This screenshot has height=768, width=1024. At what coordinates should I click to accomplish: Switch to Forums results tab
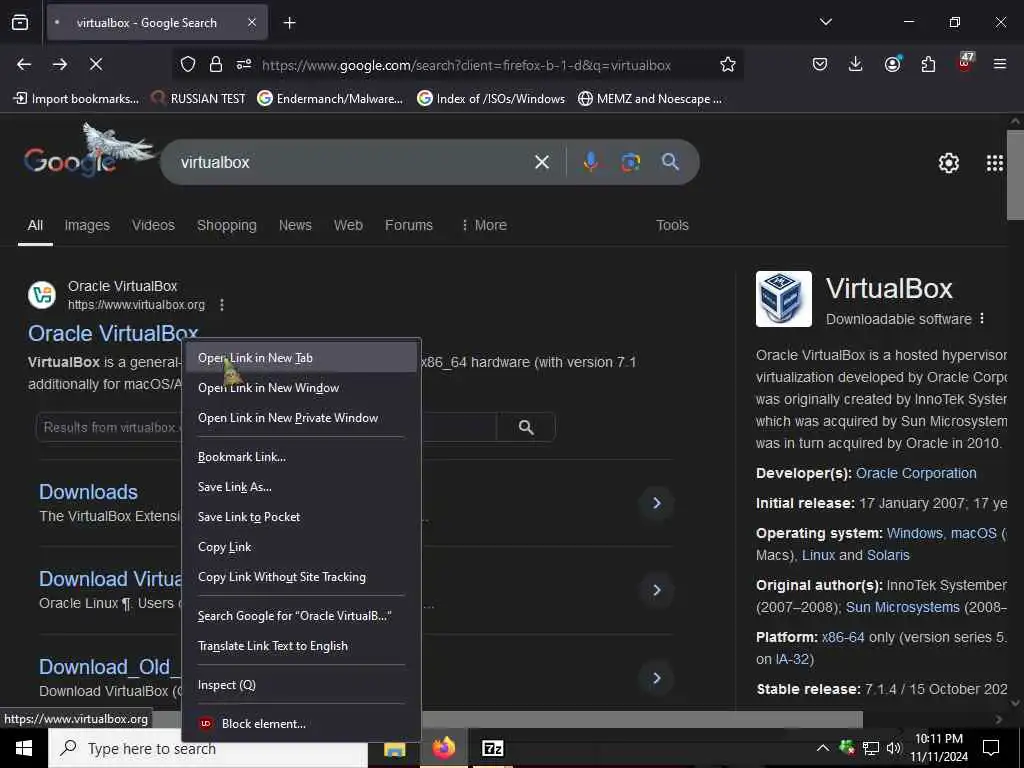tap(409, 225)
